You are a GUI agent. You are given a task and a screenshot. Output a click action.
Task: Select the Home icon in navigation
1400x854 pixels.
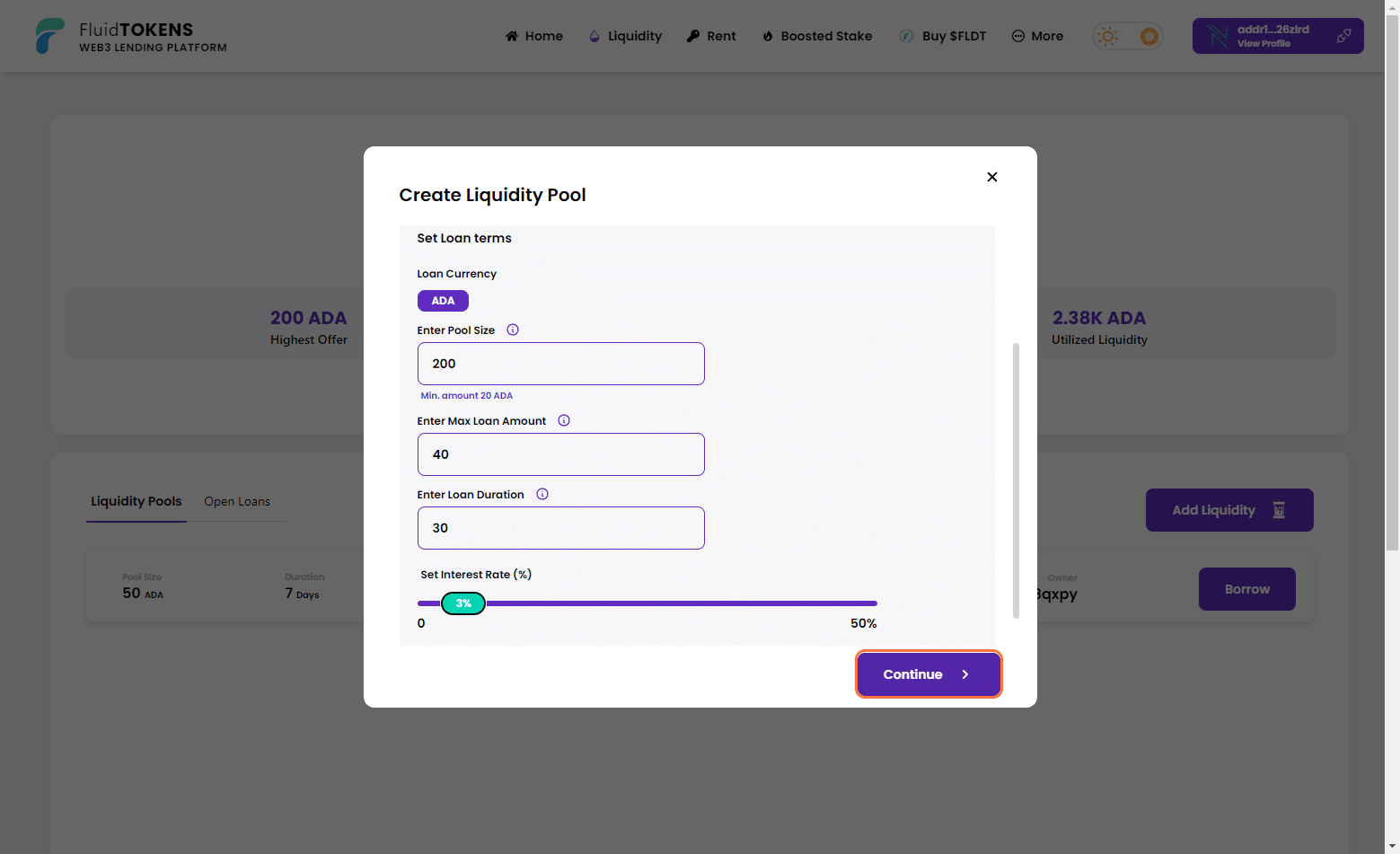point(512,36)
